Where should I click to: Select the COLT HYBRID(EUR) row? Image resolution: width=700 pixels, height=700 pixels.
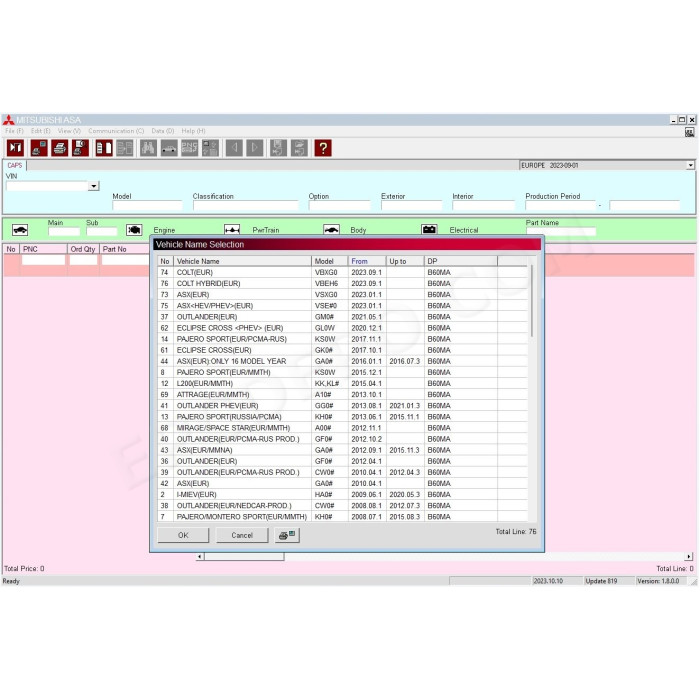[x=342, y=283]
